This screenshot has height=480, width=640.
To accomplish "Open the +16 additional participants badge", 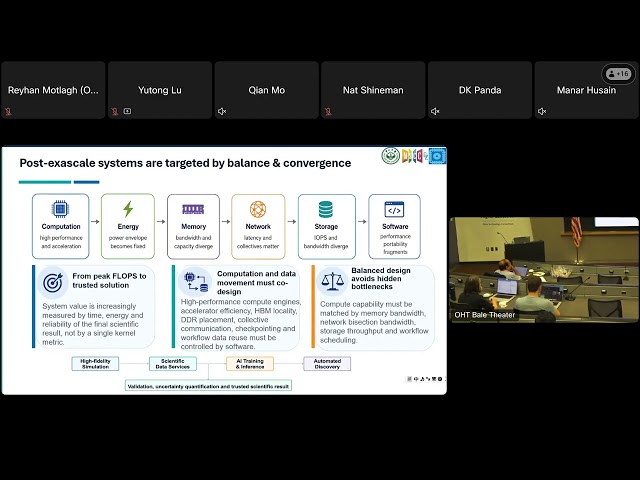I will pos(618,74).
